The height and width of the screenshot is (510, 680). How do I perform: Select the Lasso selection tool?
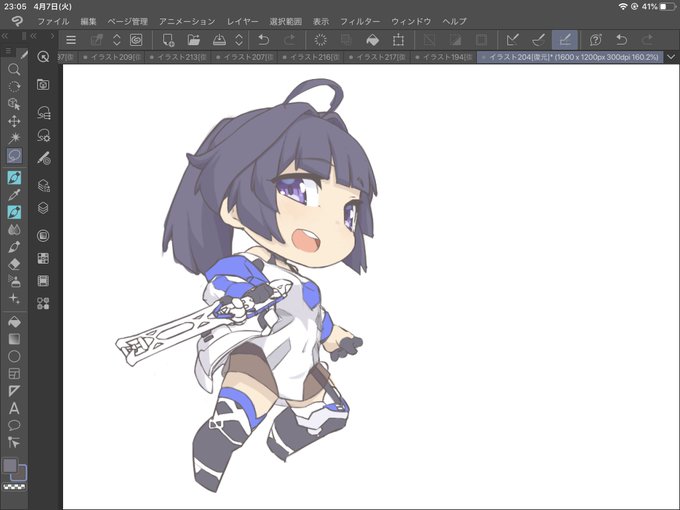point(14,155)
